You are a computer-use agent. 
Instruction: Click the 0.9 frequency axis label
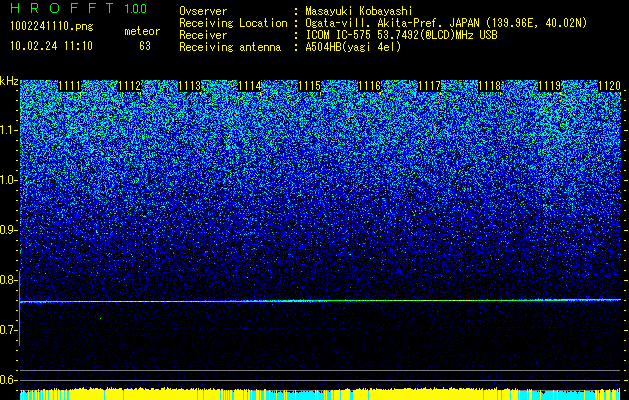click(9, 230)
